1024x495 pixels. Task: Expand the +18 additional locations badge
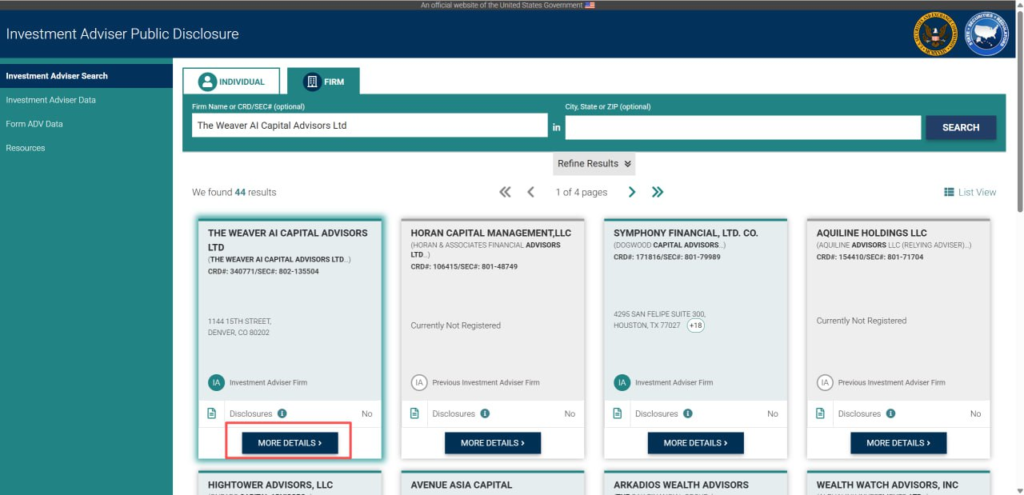point(696,326)
